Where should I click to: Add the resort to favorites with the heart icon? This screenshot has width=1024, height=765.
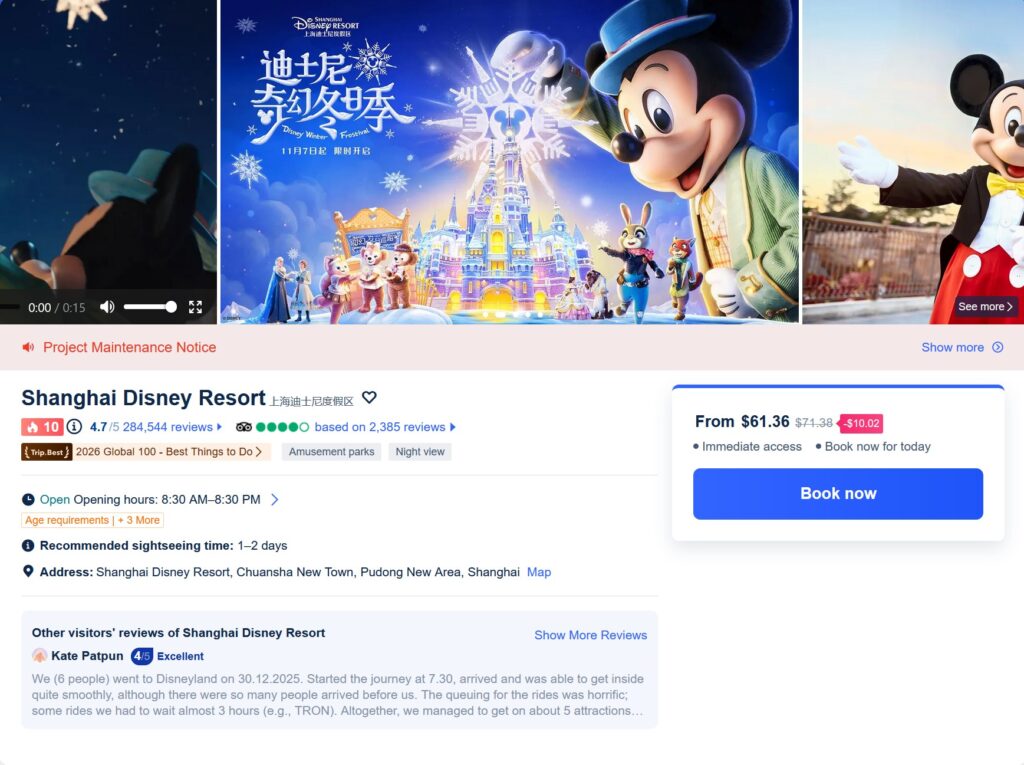(369, 397)
